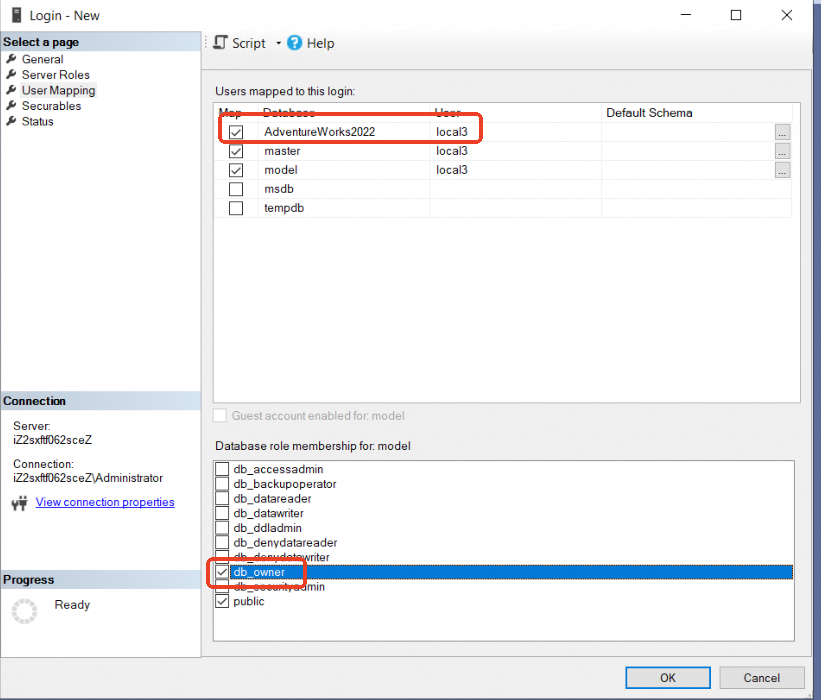Open the General page
Viewport: 821px width, 700px height.
42,59
